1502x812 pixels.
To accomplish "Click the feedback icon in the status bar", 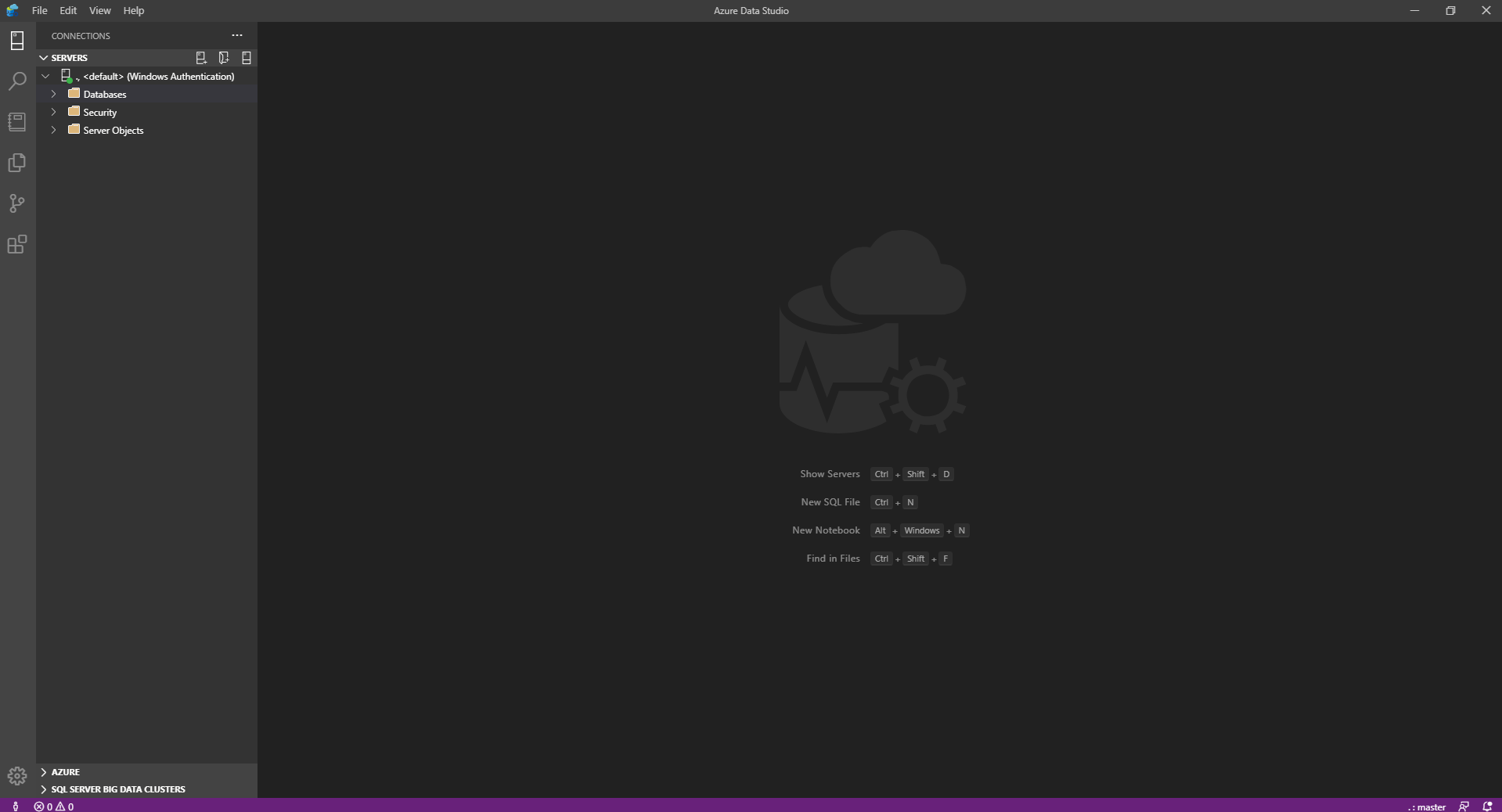I will tap(1464, 807).
